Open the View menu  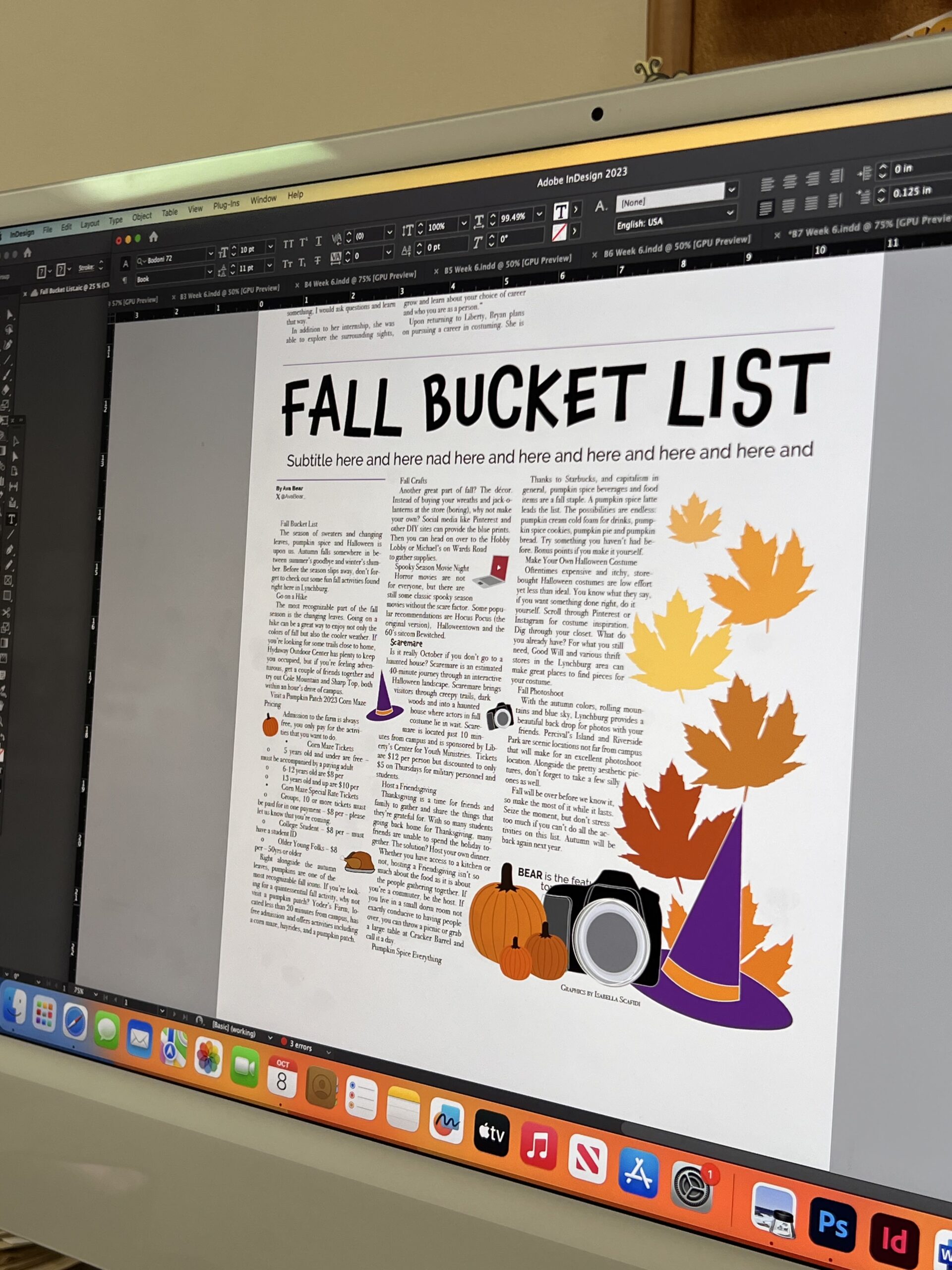click(195, 208)
